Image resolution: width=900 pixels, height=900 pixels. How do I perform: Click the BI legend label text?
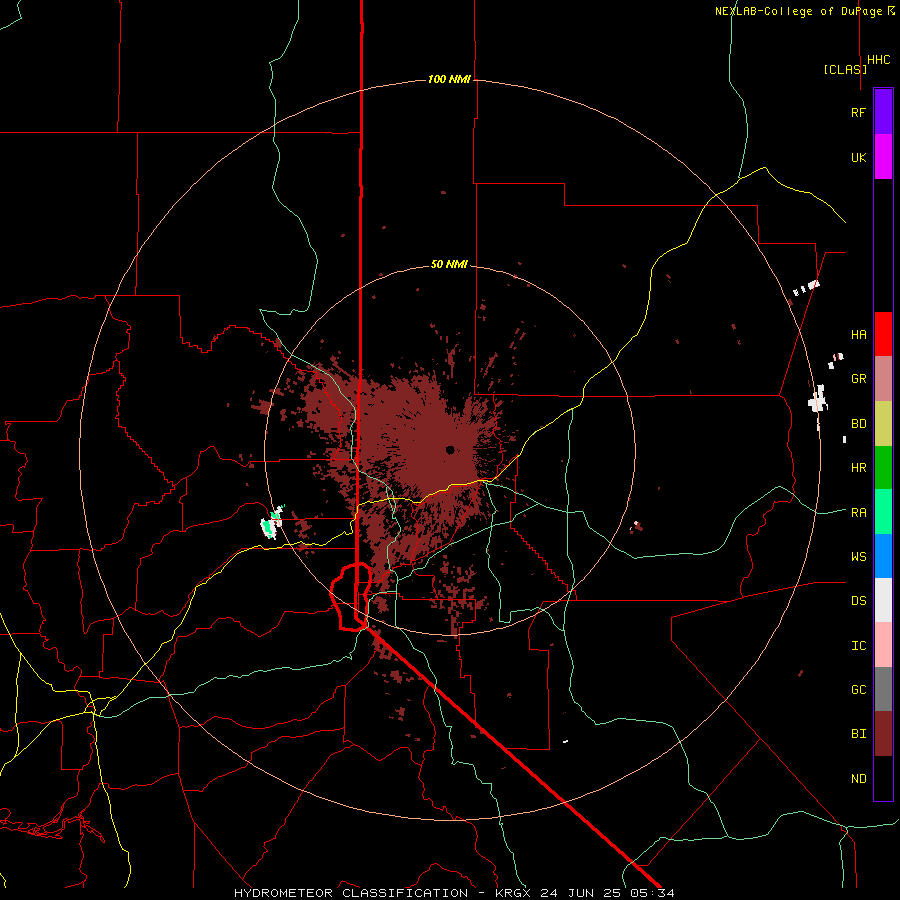pos(858,734)
